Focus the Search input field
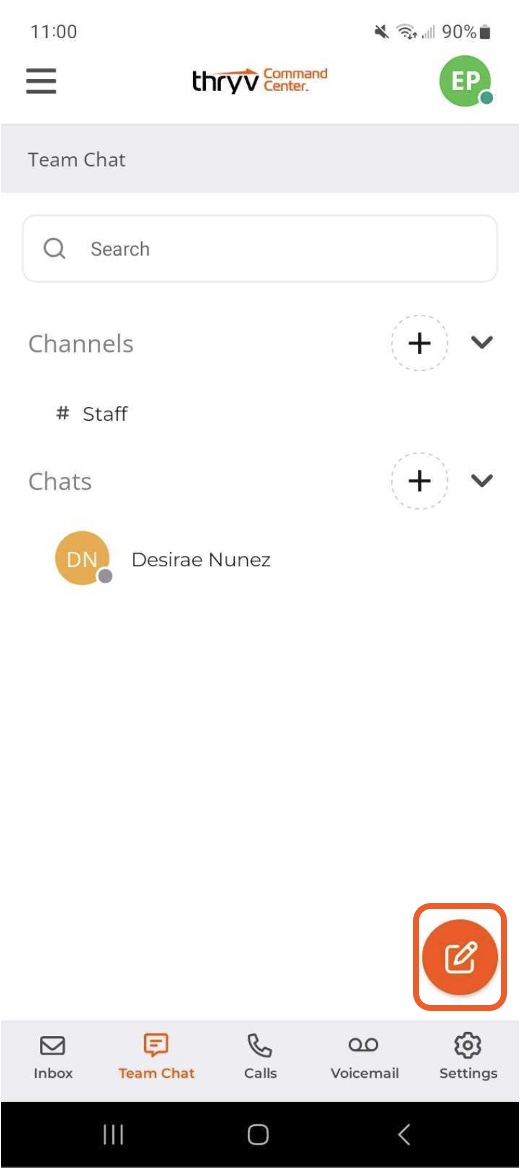The width and height of the screenshot is (520, 1168). [260, 249]
